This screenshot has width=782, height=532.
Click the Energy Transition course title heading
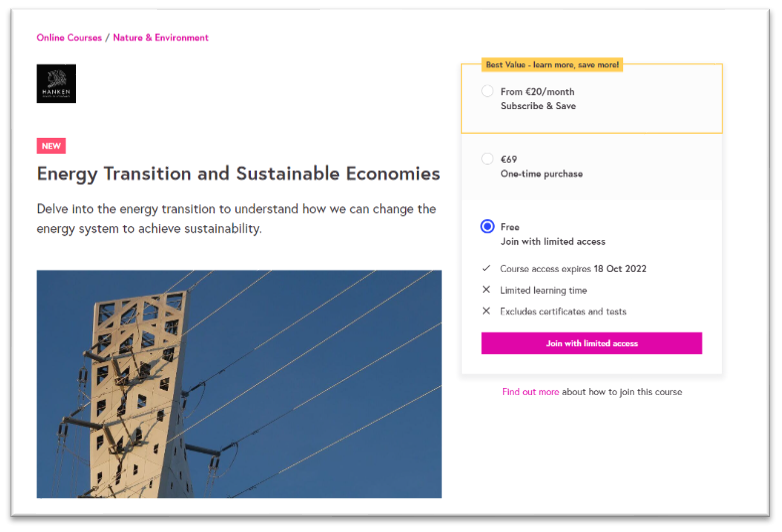(x=238, y=174)
